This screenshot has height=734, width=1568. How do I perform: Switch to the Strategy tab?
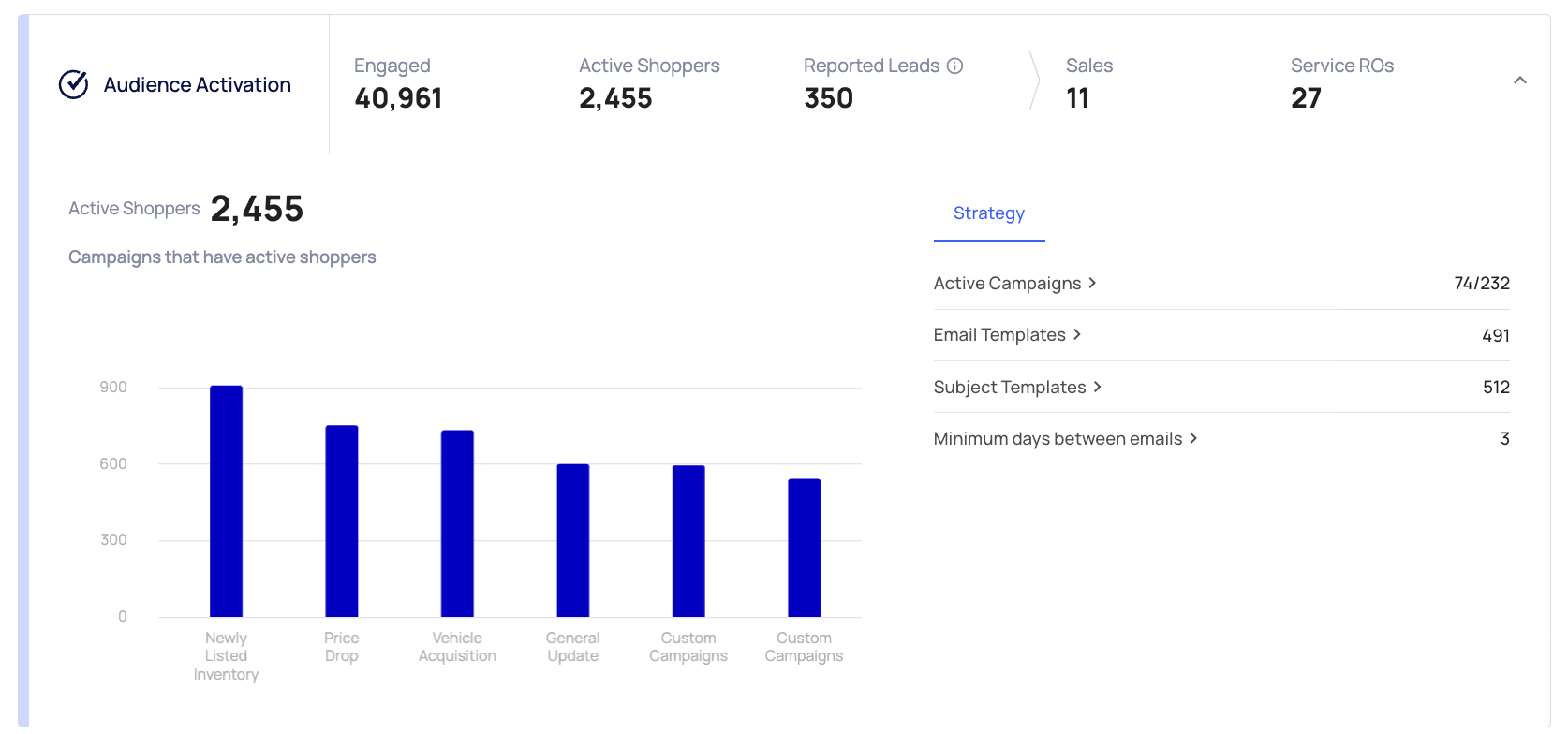tap(988, 213)
